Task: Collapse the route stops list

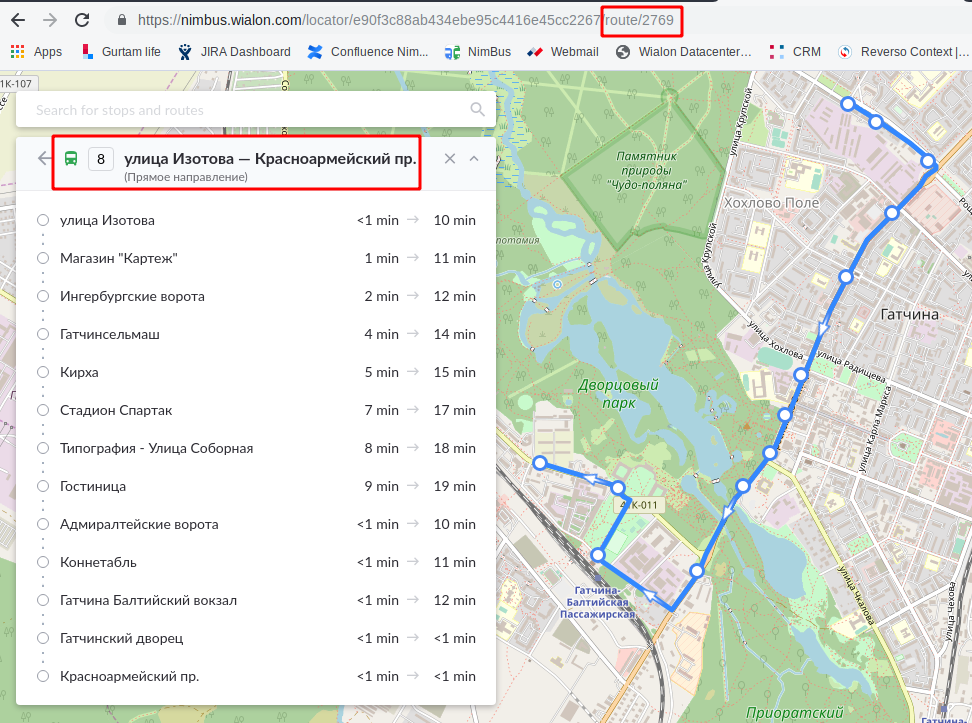Action: pyautogui.click(x=474, y=158)
